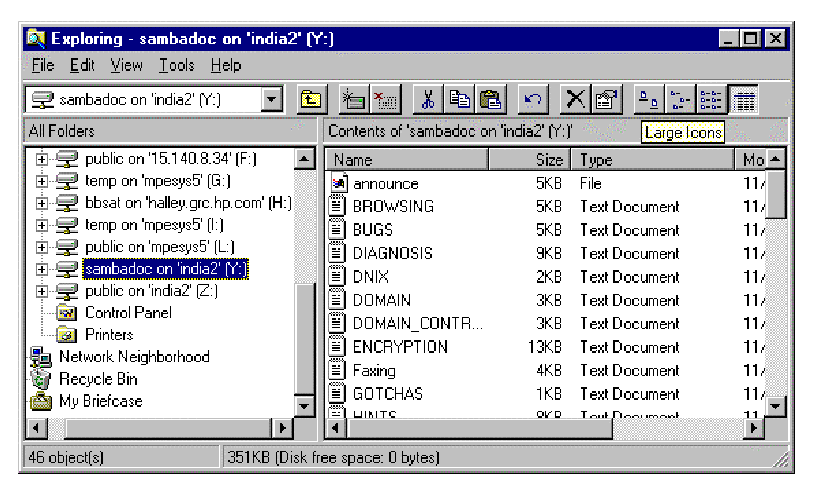The image size is (817, 496).
Task: Expand temp on 'mpesys5' (G:) node
Action: (x=41, y=181)
